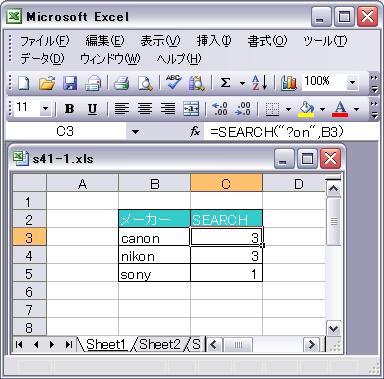384x379 pixels.
Task: Select cell containing nikon
Action: pos(154,255)
